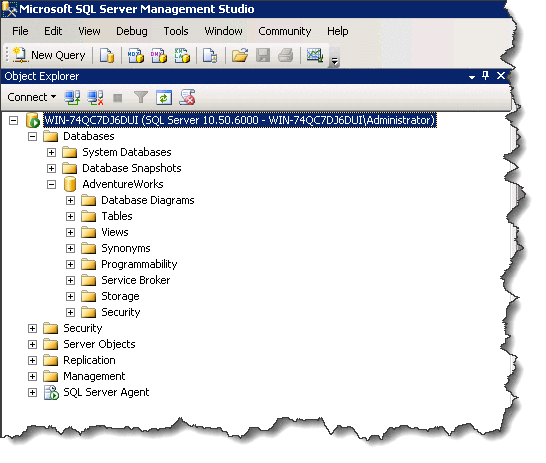This screenshot has width=546, height=463.
Task: Toggle the Object Explorer auto-hide pin
Action: pos(485,75)
